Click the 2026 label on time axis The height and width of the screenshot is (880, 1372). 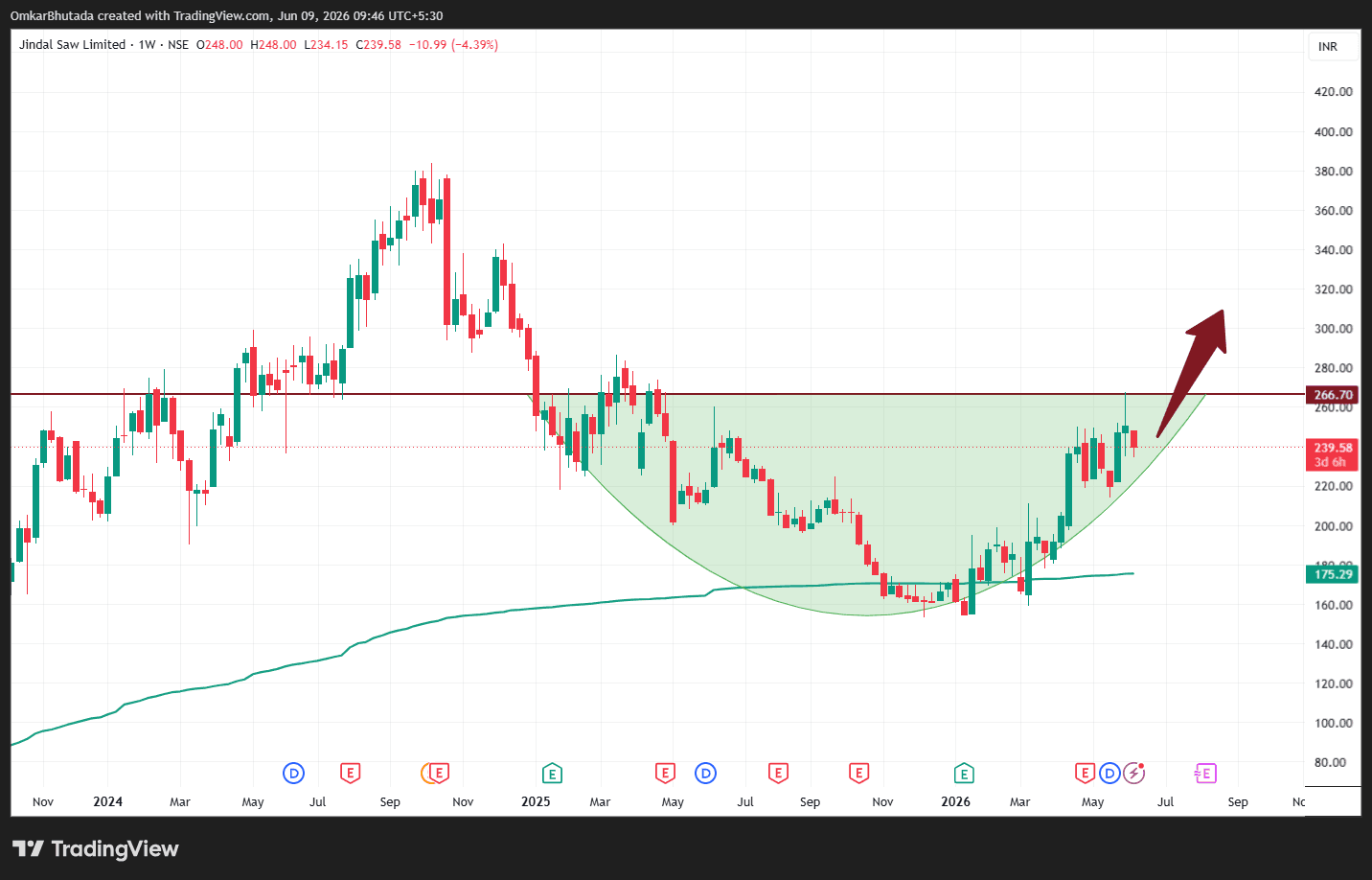(955, 801)
